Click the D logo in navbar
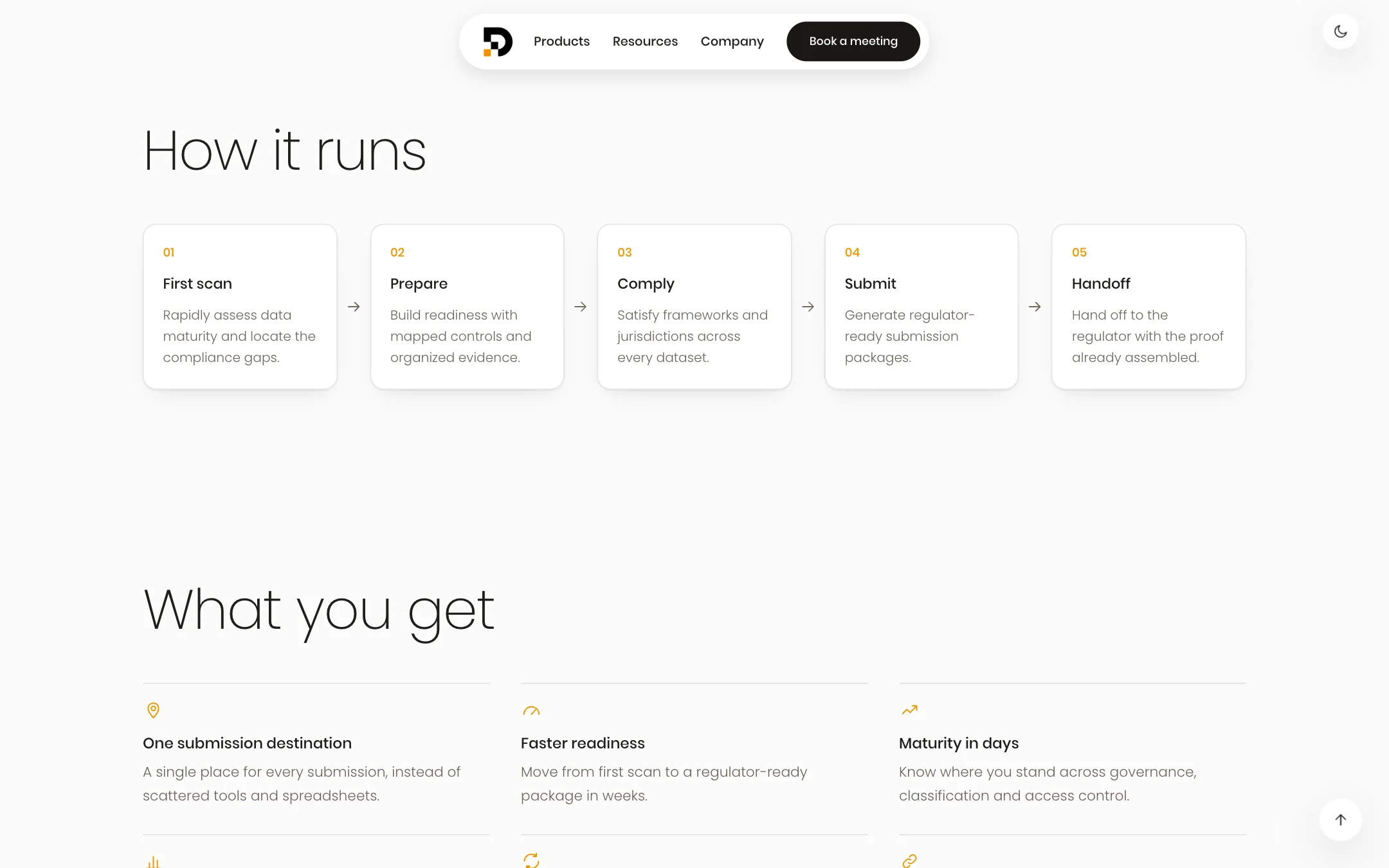 click(x=498, y=42)
